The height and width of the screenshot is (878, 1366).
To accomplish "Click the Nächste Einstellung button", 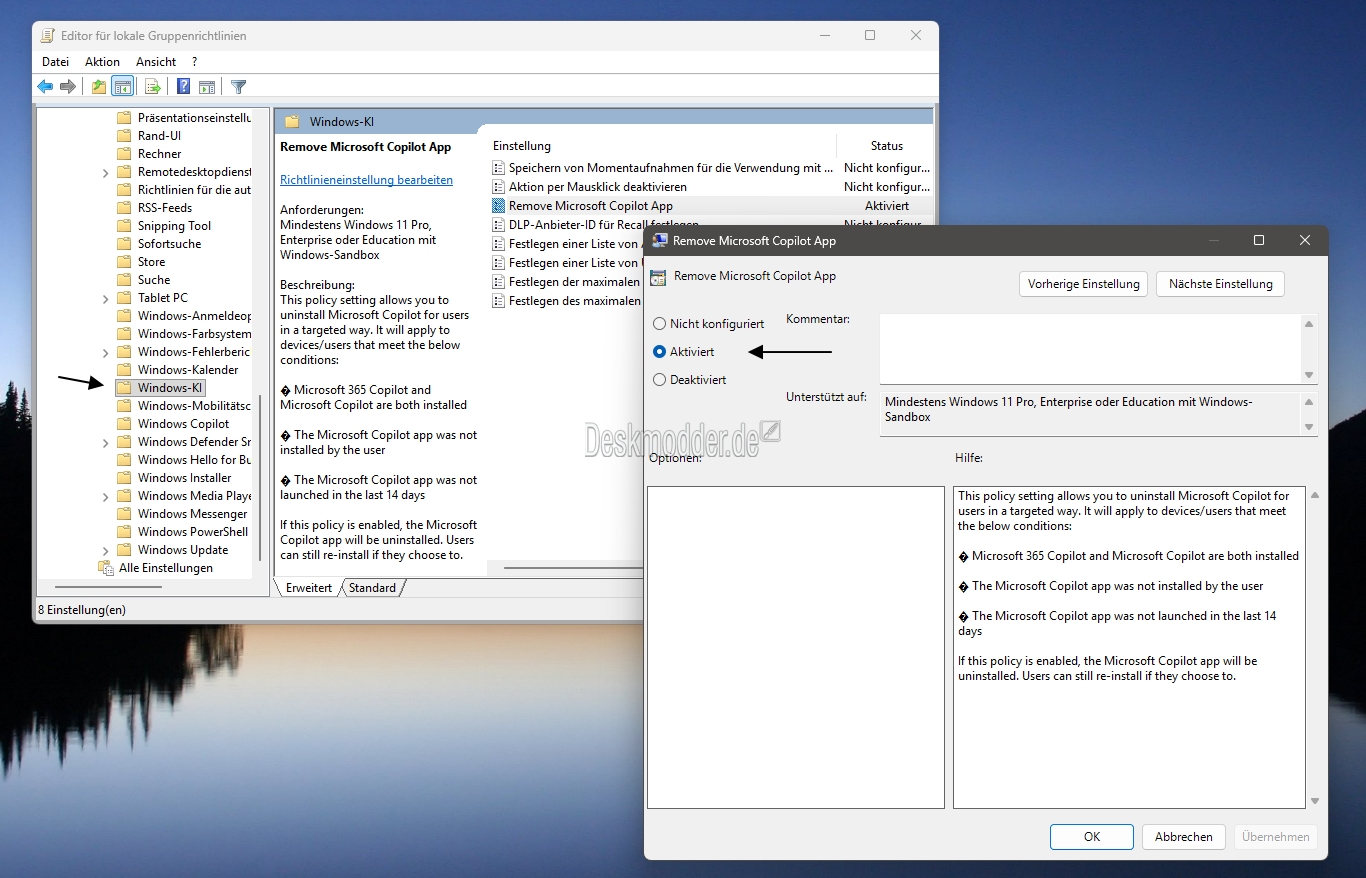I will 1220,284.
